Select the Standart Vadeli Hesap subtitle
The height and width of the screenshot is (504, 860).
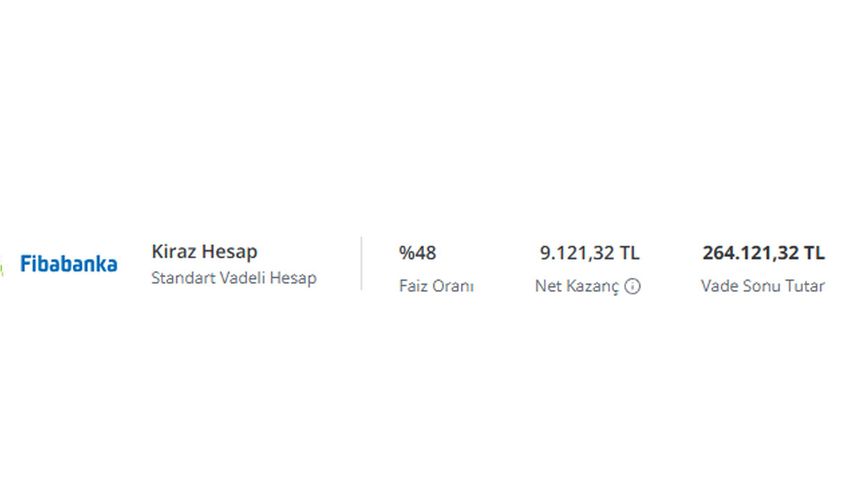234,278
